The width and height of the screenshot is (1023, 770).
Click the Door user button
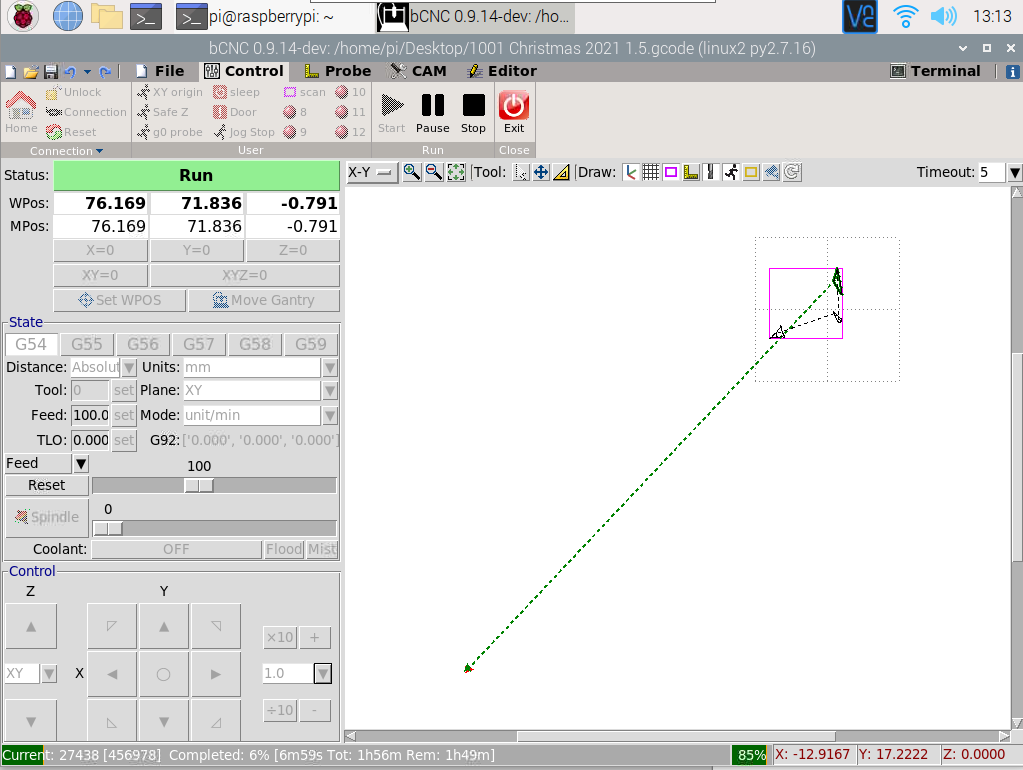click(x=235, y=112)
